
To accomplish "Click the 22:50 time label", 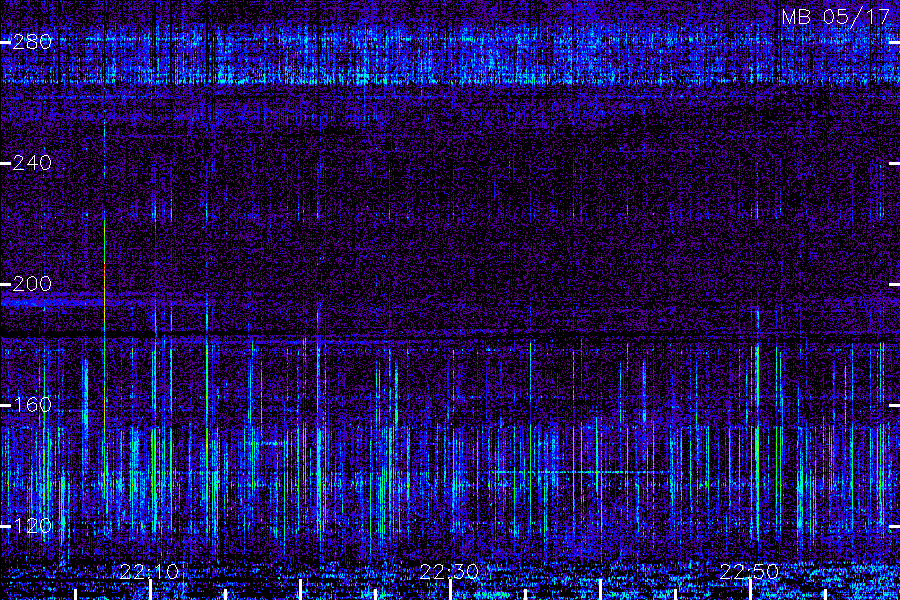I will [750, 571].
